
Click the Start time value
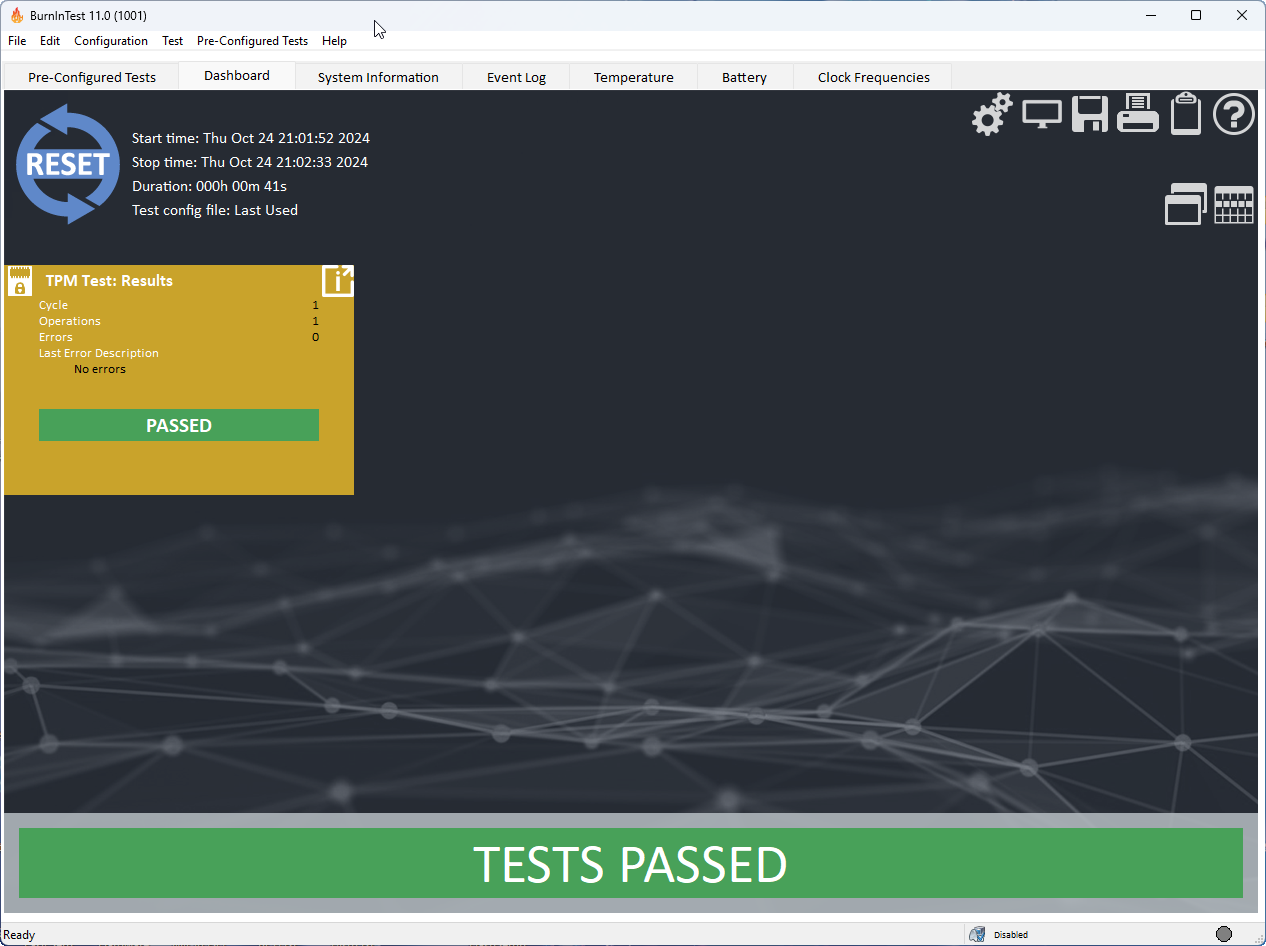(286, 138)
